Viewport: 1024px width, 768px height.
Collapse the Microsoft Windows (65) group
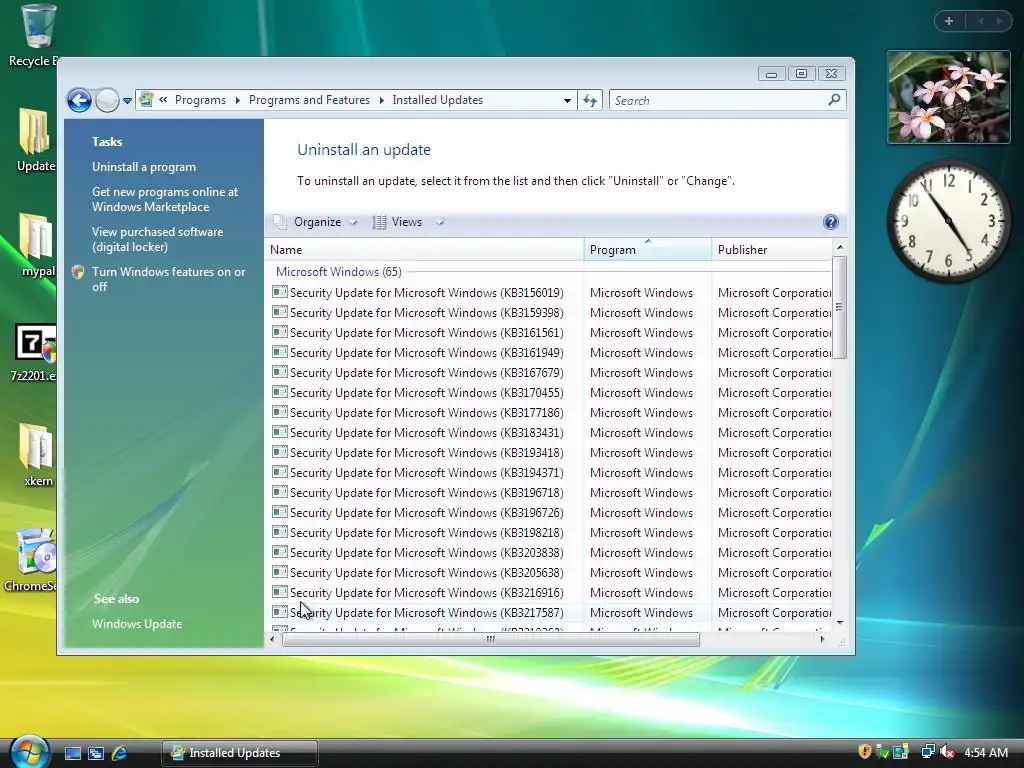pos(338,272)
